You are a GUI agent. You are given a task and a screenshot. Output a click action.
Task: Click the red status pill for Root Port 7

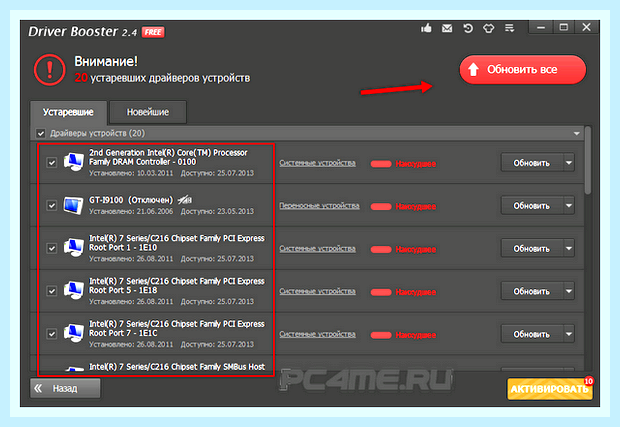(381, 335)
